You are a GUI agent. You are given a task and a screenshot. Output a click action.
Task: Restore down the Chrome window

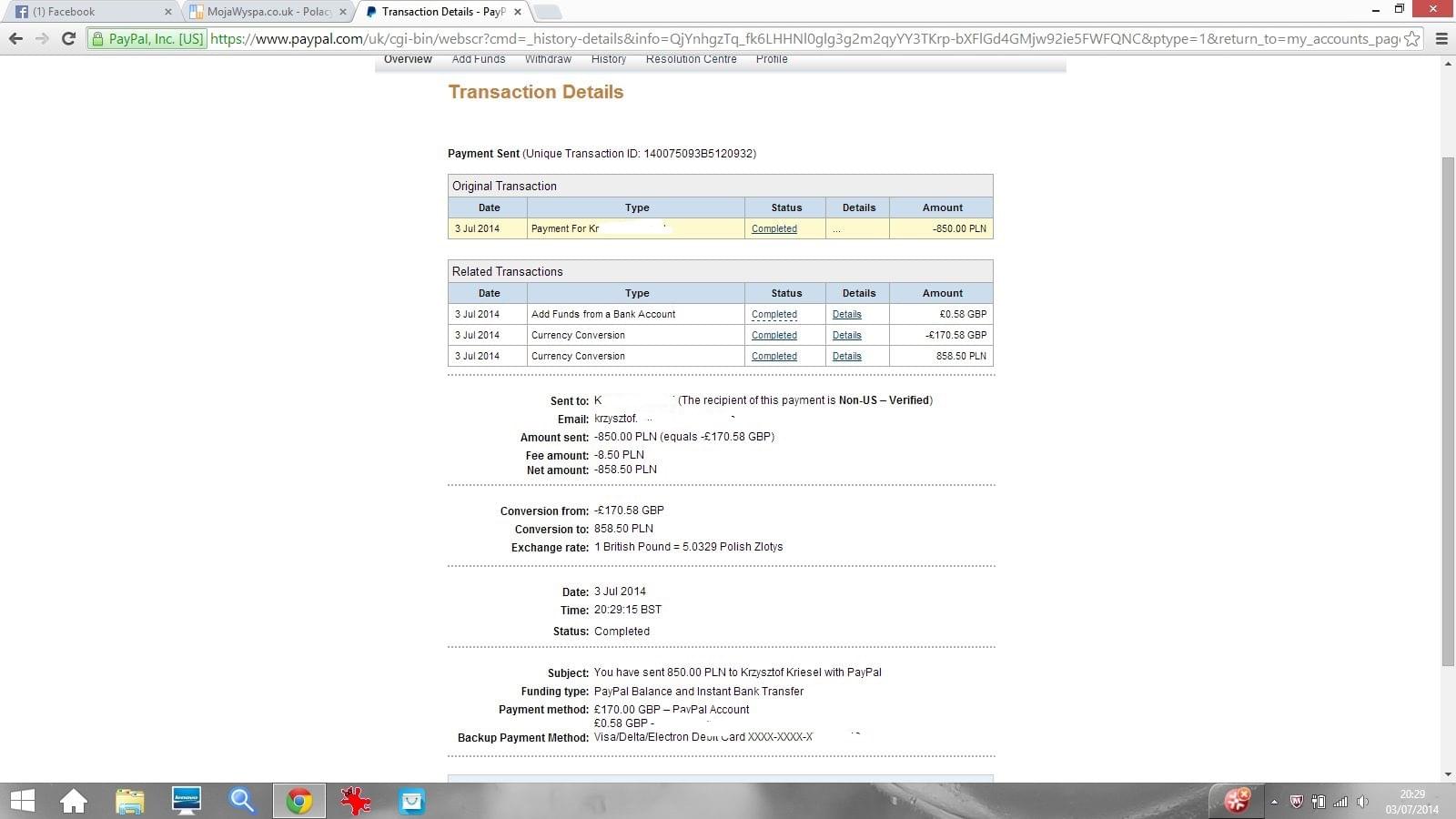coord(1400,9)
